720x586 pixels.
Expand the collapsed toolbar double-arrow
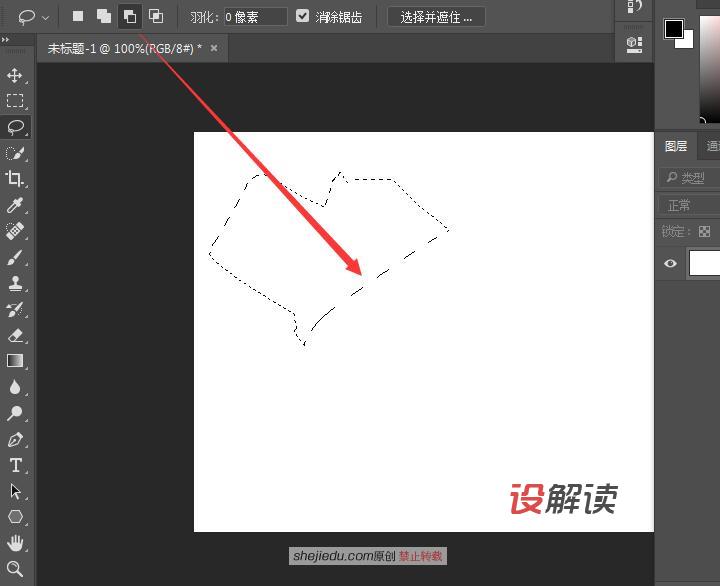[6, 40]
